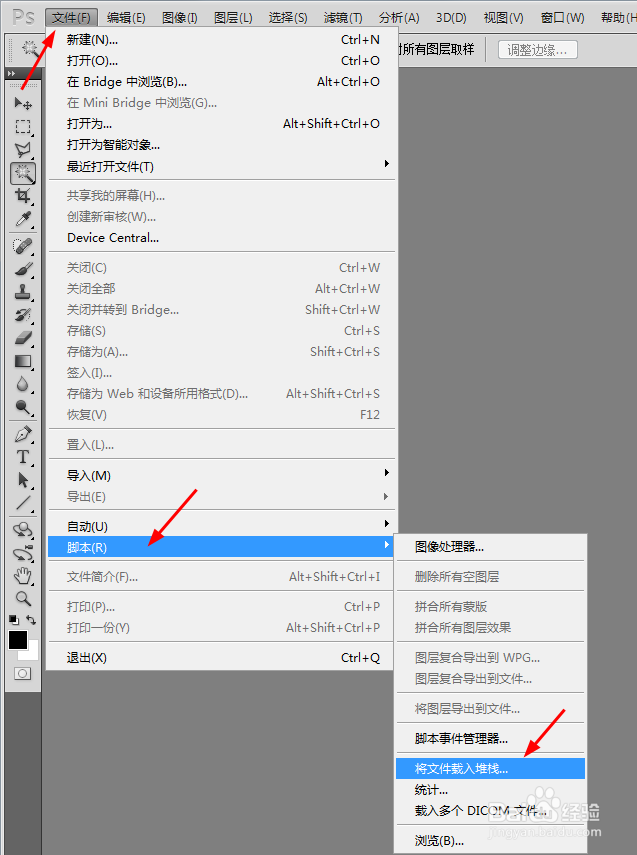Select the Rectangular Marquee tool
This screenshot has width=637, height=855.
pyautogui.click(x=23, y=127)
